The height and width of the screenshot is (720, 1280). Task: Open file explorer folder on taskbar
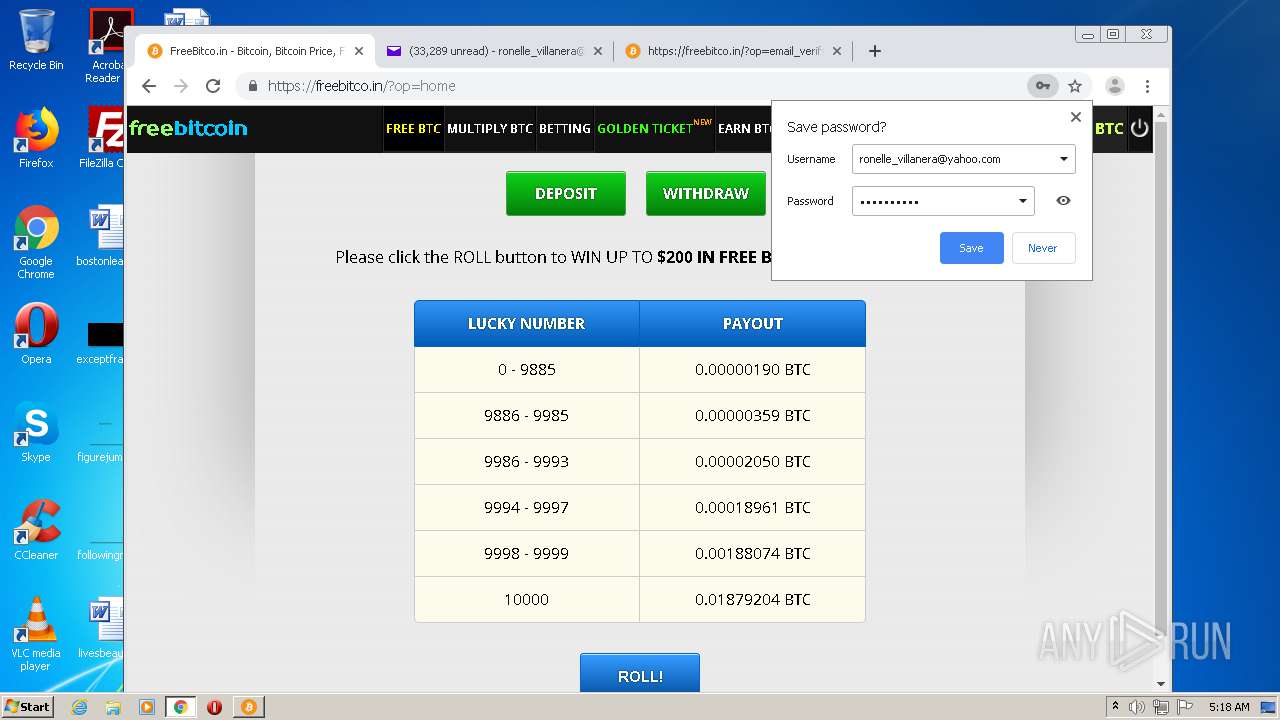pyautogui.click(x=113, y=707)
